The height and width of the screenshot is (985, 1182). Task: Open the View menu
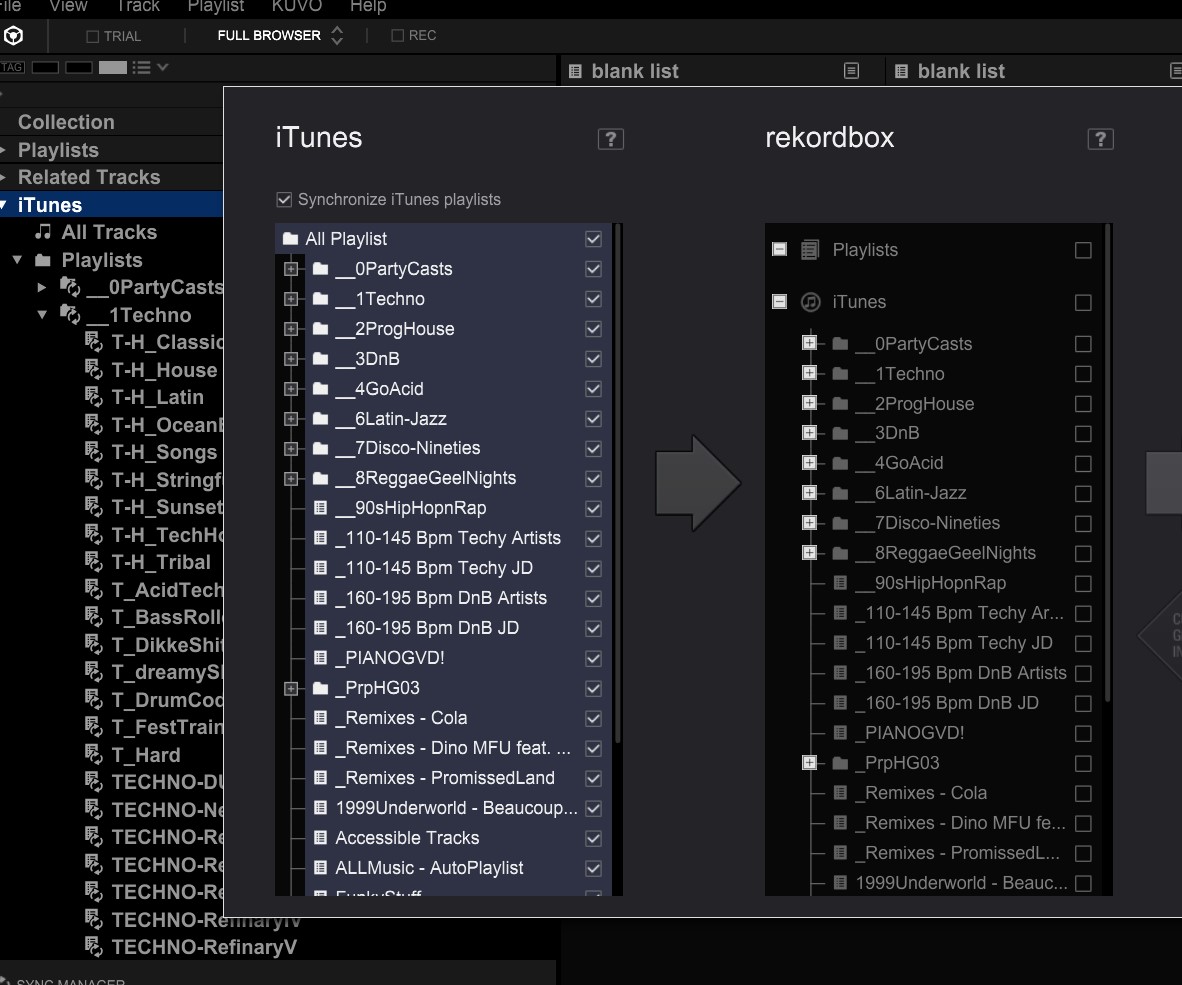click(x=69, y=6)
